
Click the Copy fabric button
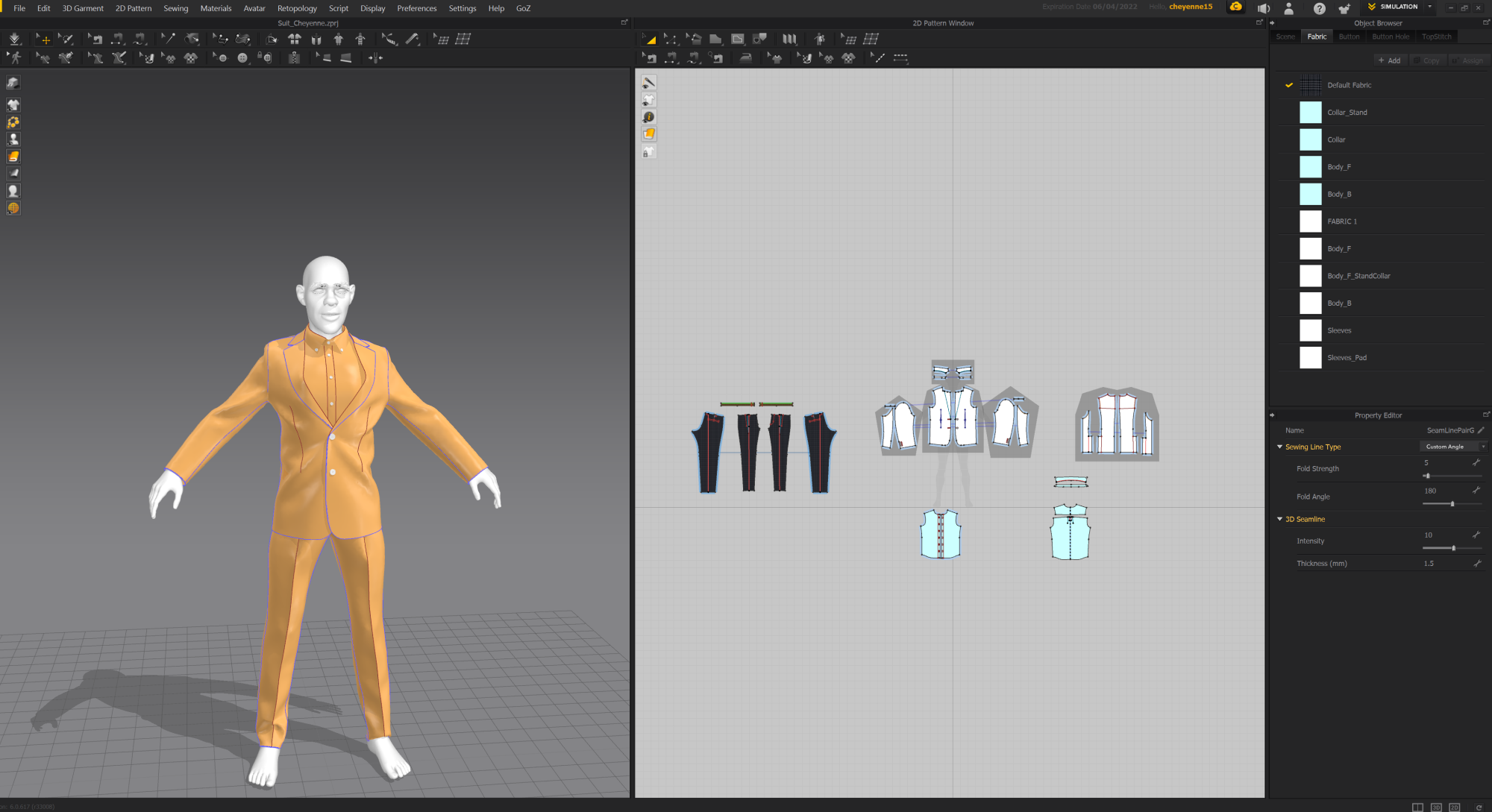[1428, 60]
